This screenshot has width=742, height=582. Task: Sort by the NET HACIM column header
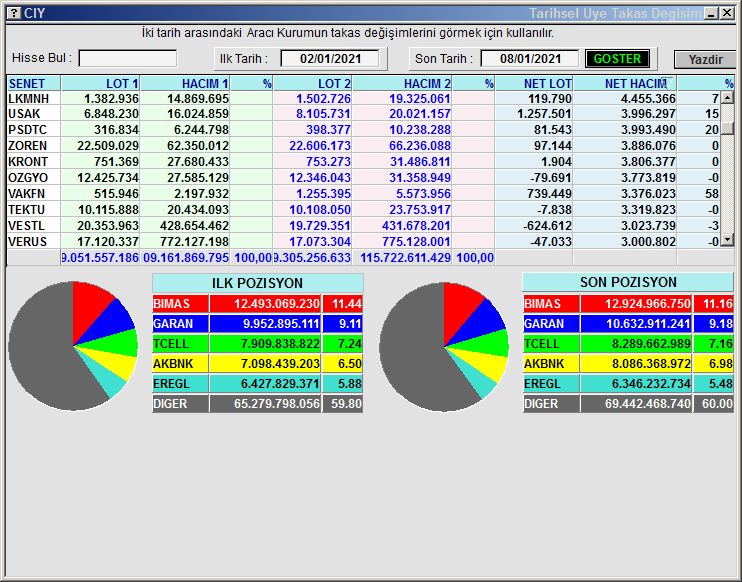(x=635, y=84)
